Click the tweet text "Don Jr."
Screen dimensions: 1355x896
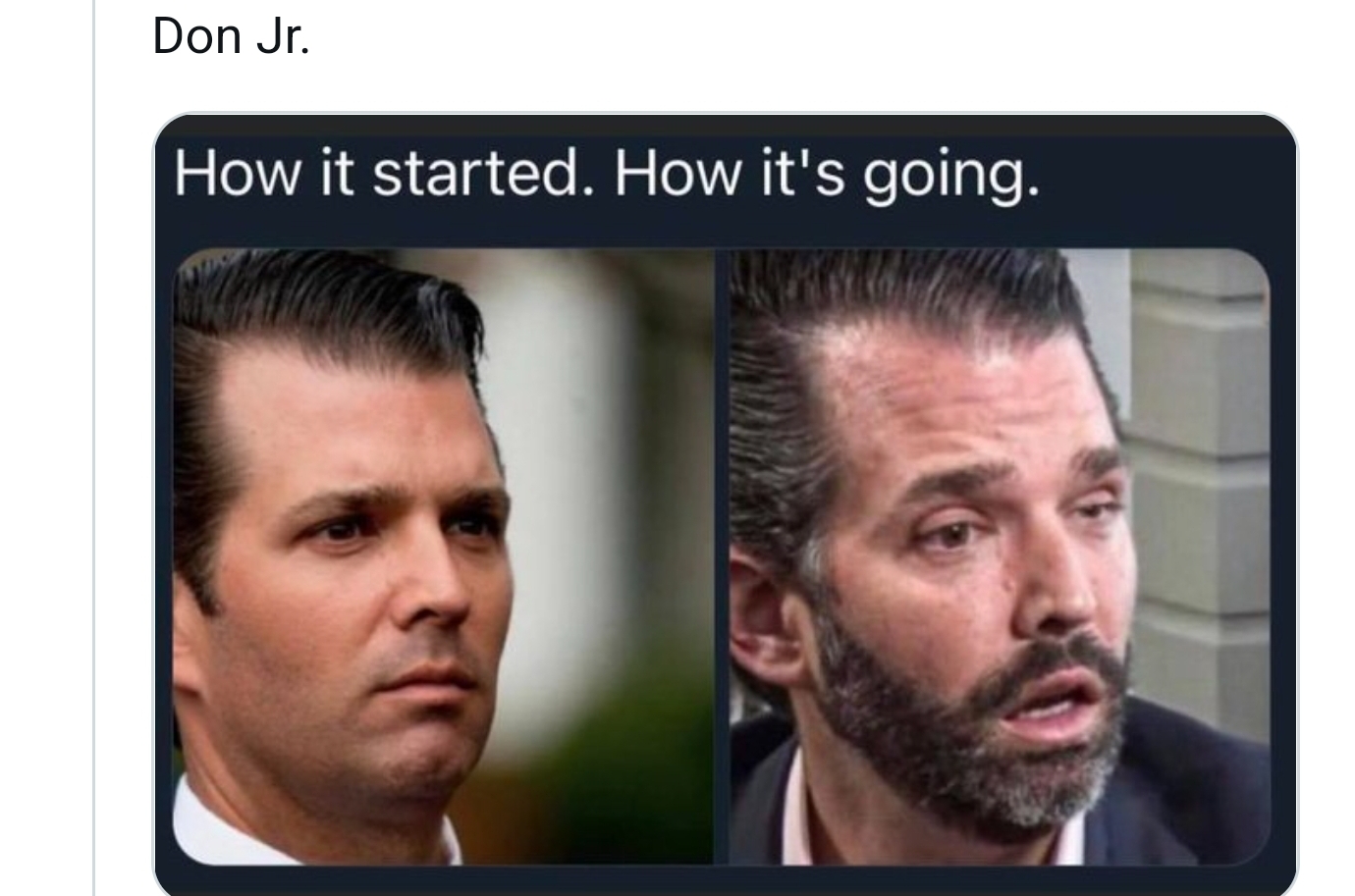[232, 36]
